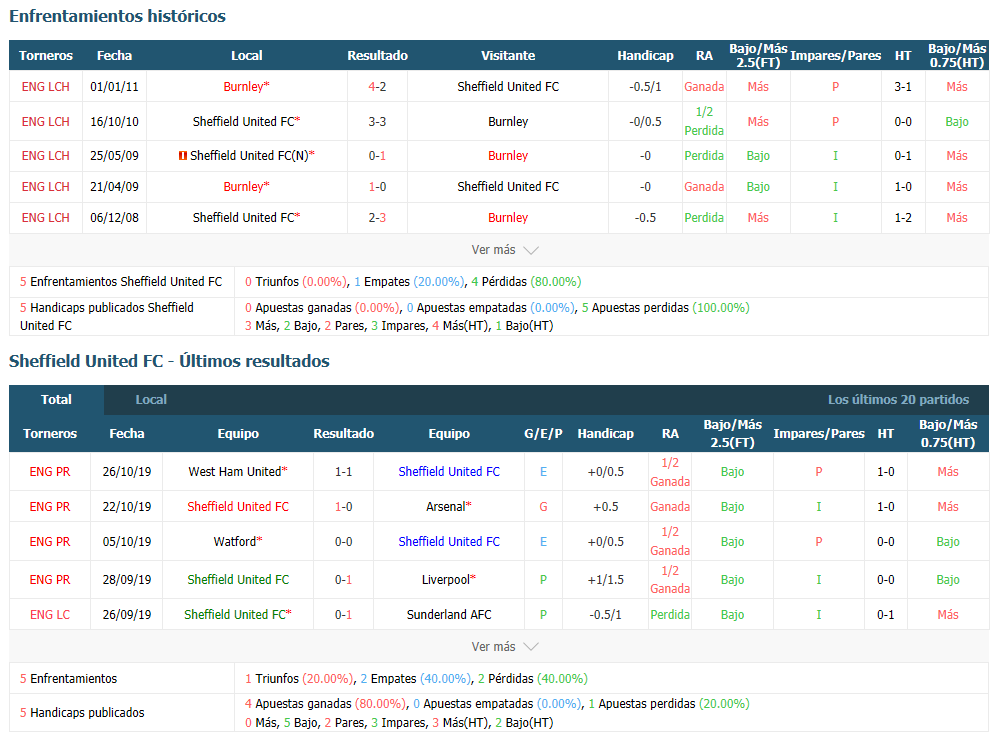
Task: Click the 0-0 result against Watford
Action: tap(344, 542)
